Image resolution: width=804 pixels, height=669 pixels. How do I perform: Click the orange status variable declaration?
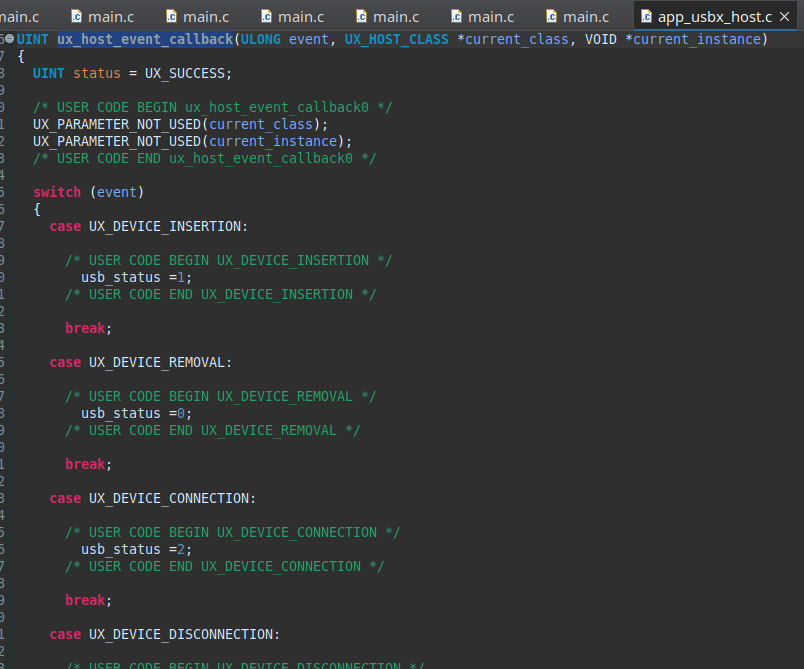pyautogui.click(x=97, y=73)
